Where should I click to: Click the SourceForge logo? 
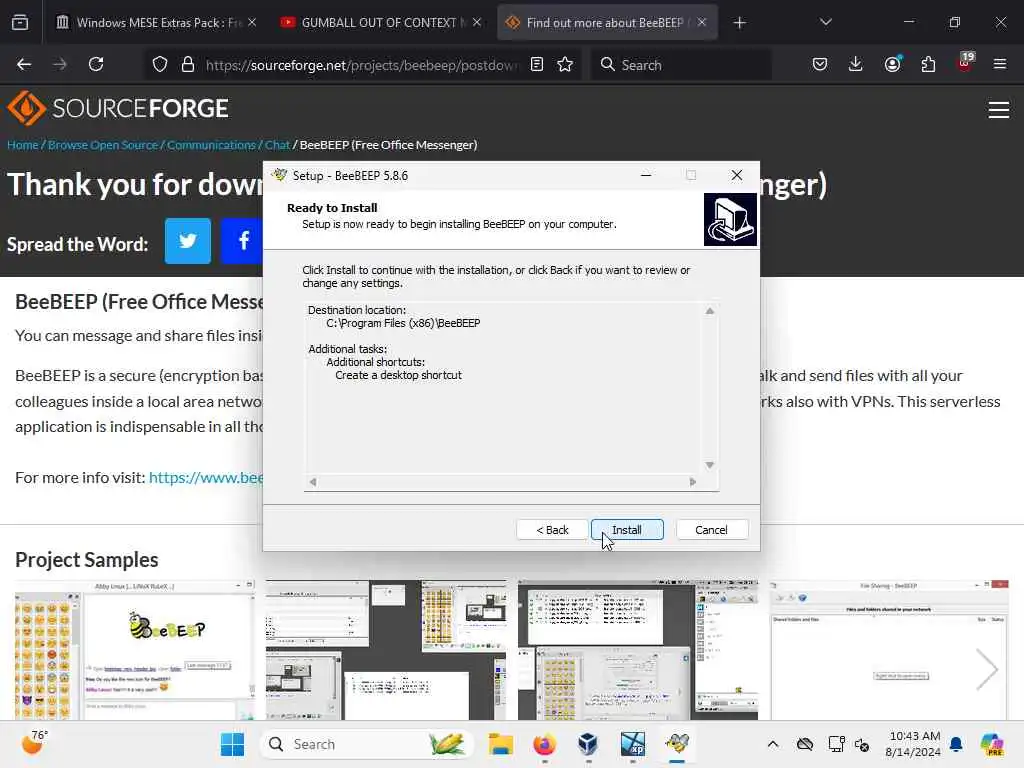click(118, 108)
